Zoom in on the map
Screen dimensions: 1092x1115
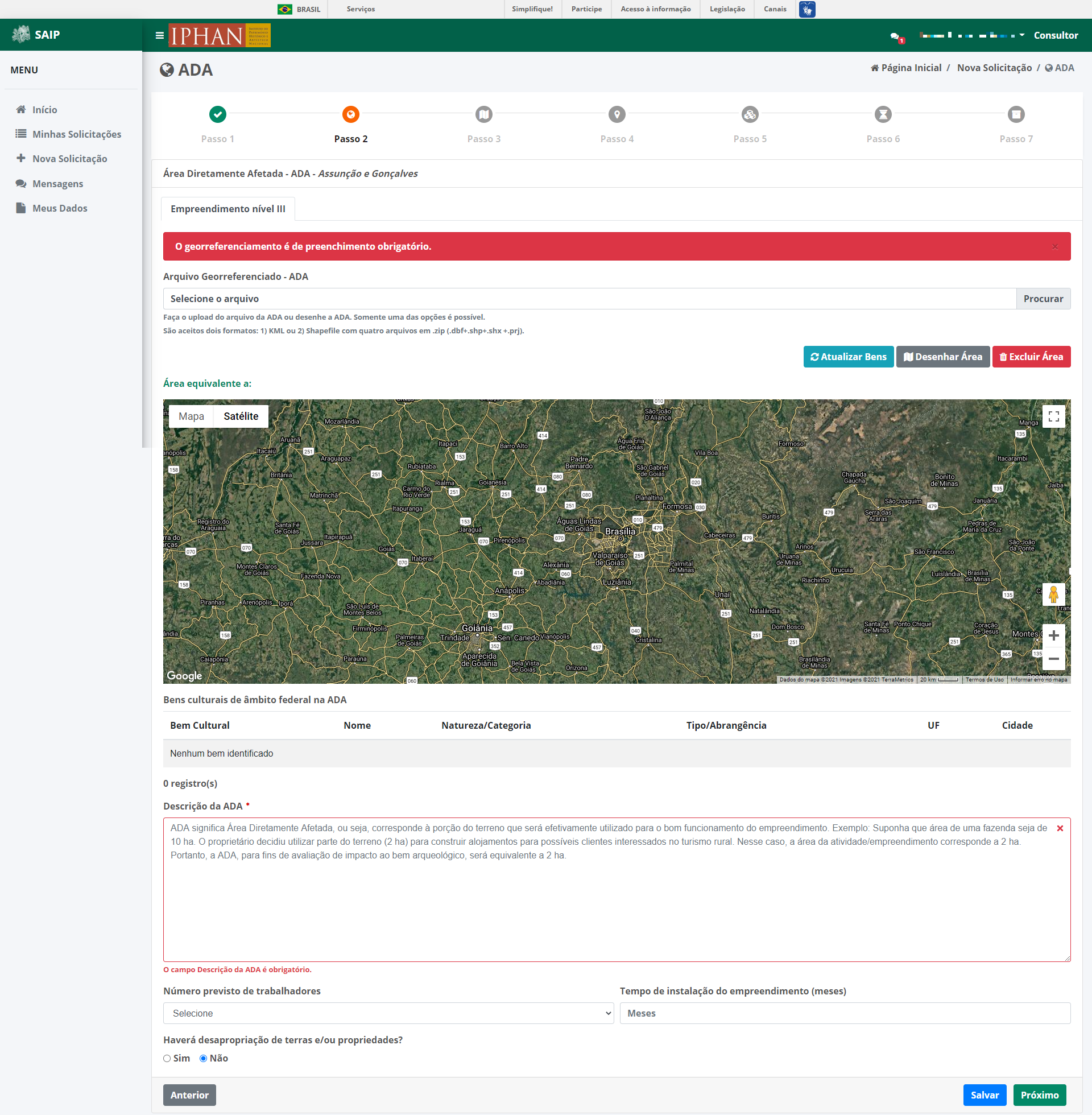click(1053, 635)
